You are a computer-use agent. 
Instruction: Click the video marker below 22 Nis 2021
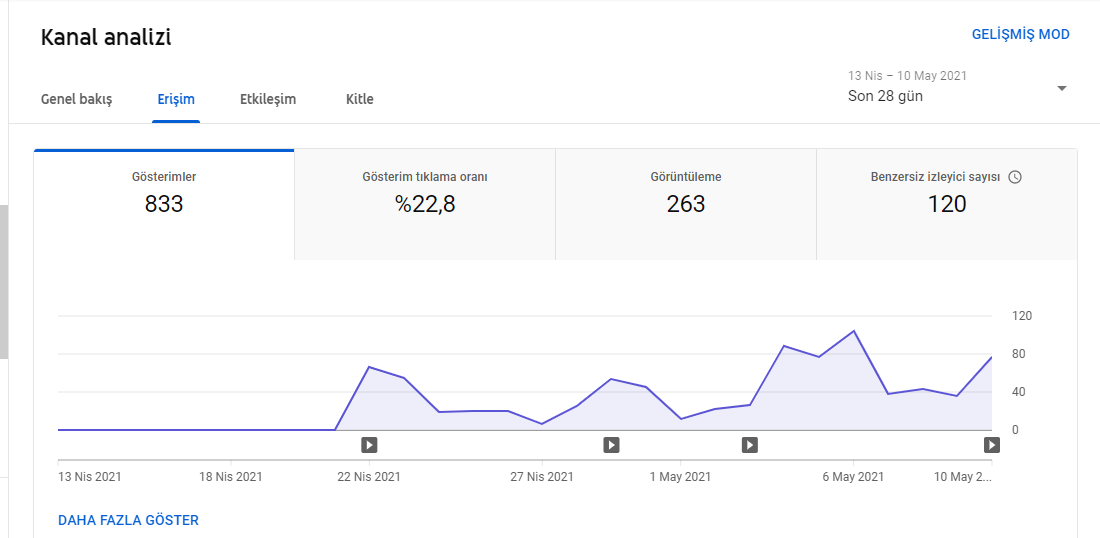(x=370, y=444)
